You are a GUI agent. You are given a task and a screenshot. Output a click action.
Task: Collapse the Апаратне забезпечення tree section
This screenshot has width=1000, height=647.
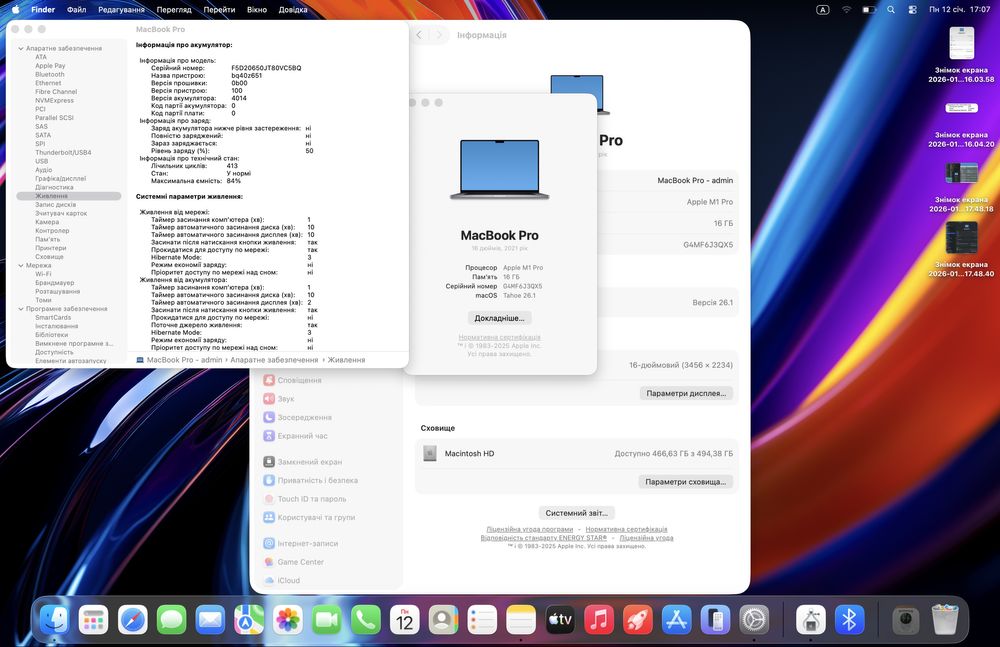pos(20,48)
